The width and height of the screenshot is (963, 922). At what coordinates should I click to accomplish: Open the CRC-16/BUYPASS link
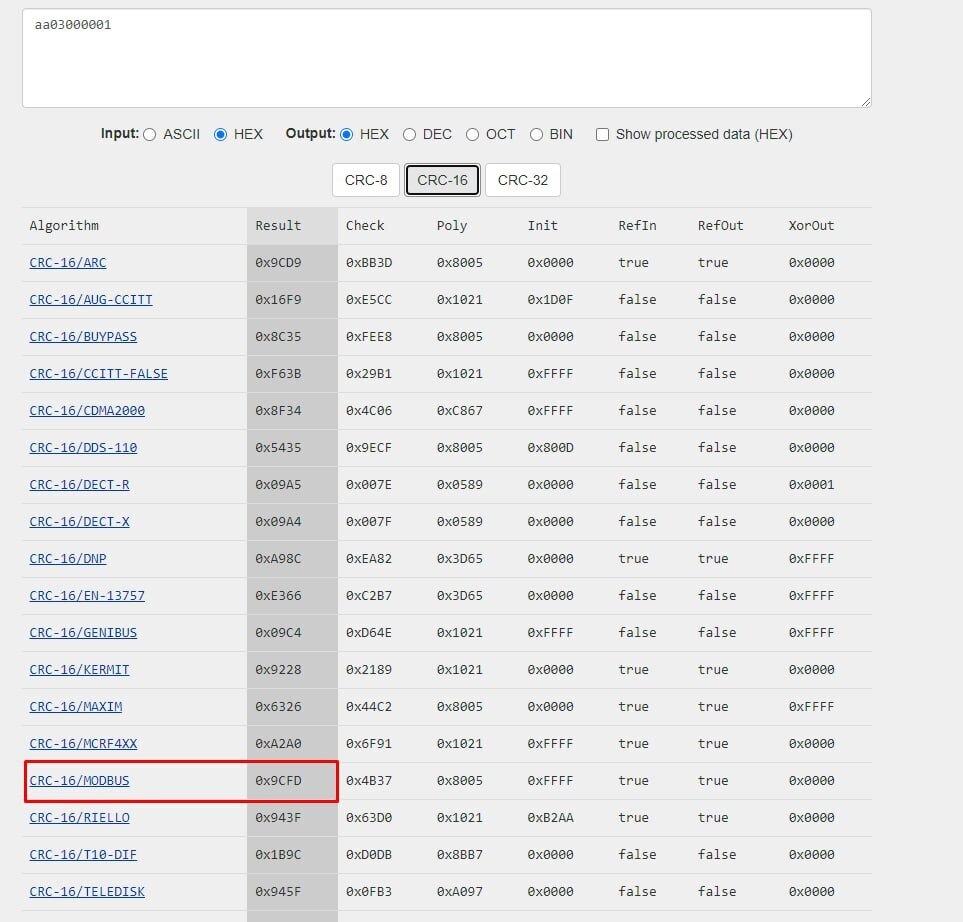pyautogui.click(x=83, y=337)
